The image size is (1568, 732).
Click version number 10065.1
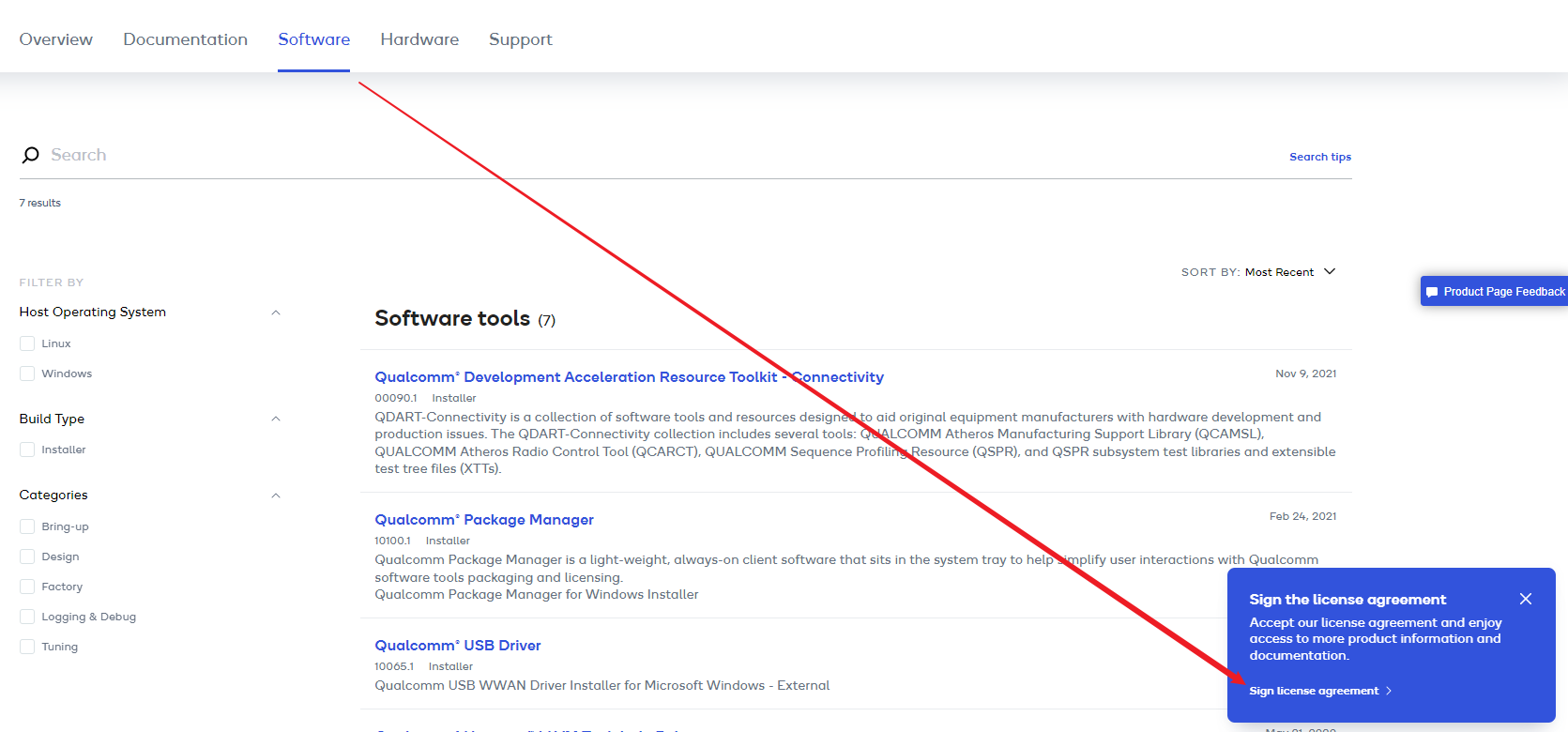click(x=394, y=666)
